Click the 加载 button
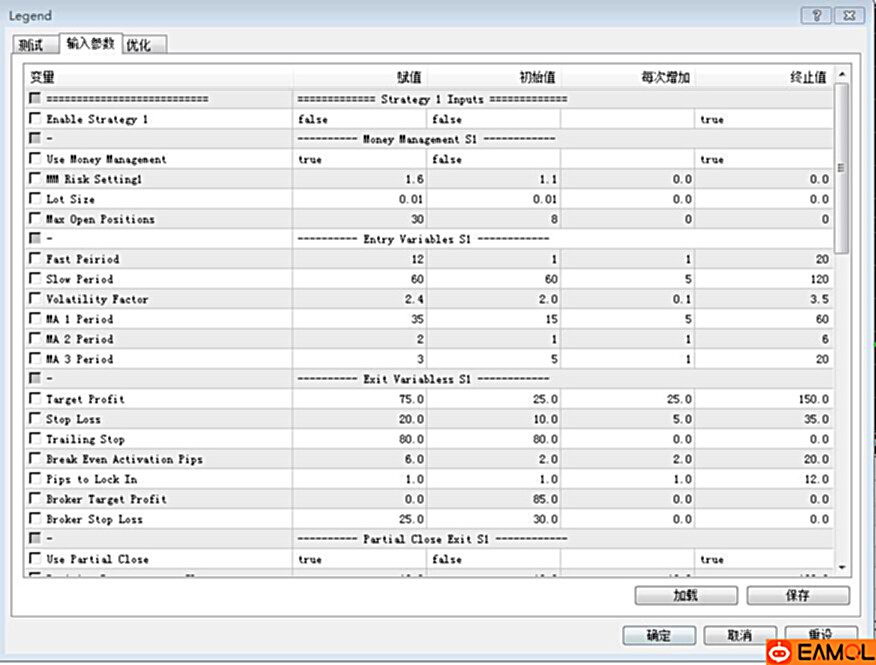The height and width of the screenshot is (665, 876). tap(685, 595)
